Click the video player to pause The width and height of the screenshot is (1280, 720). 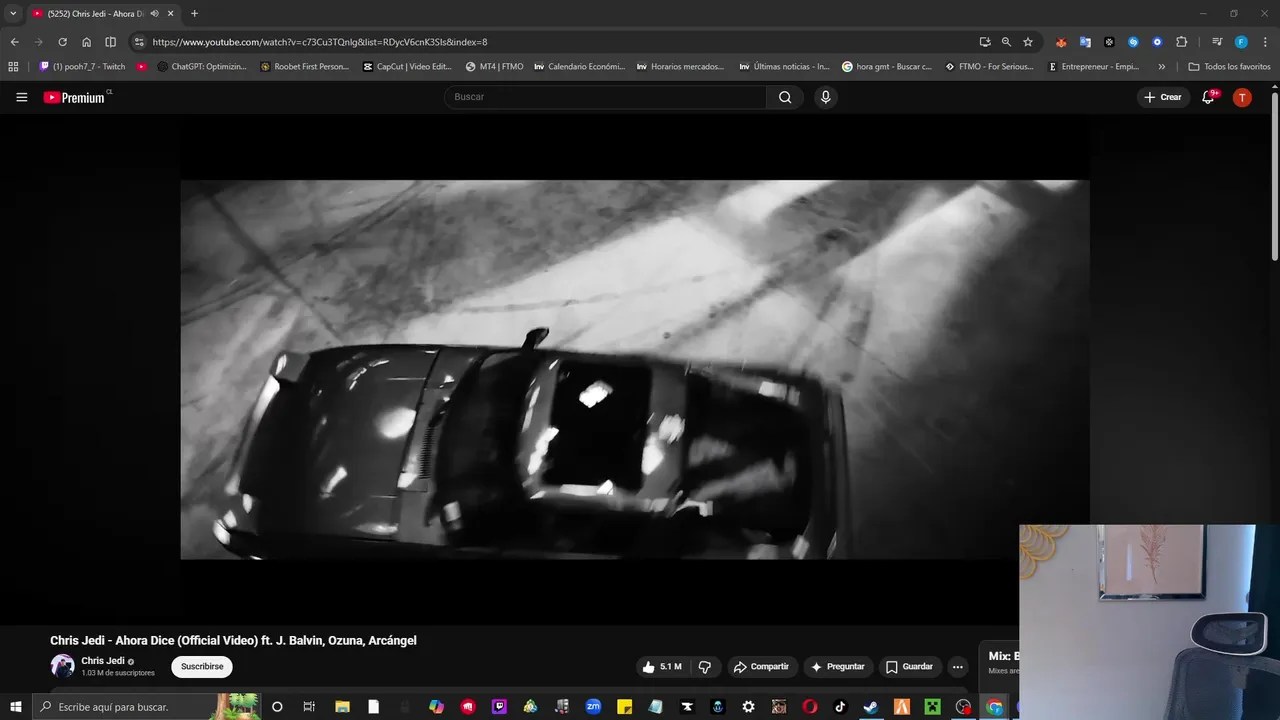point(635,369)
